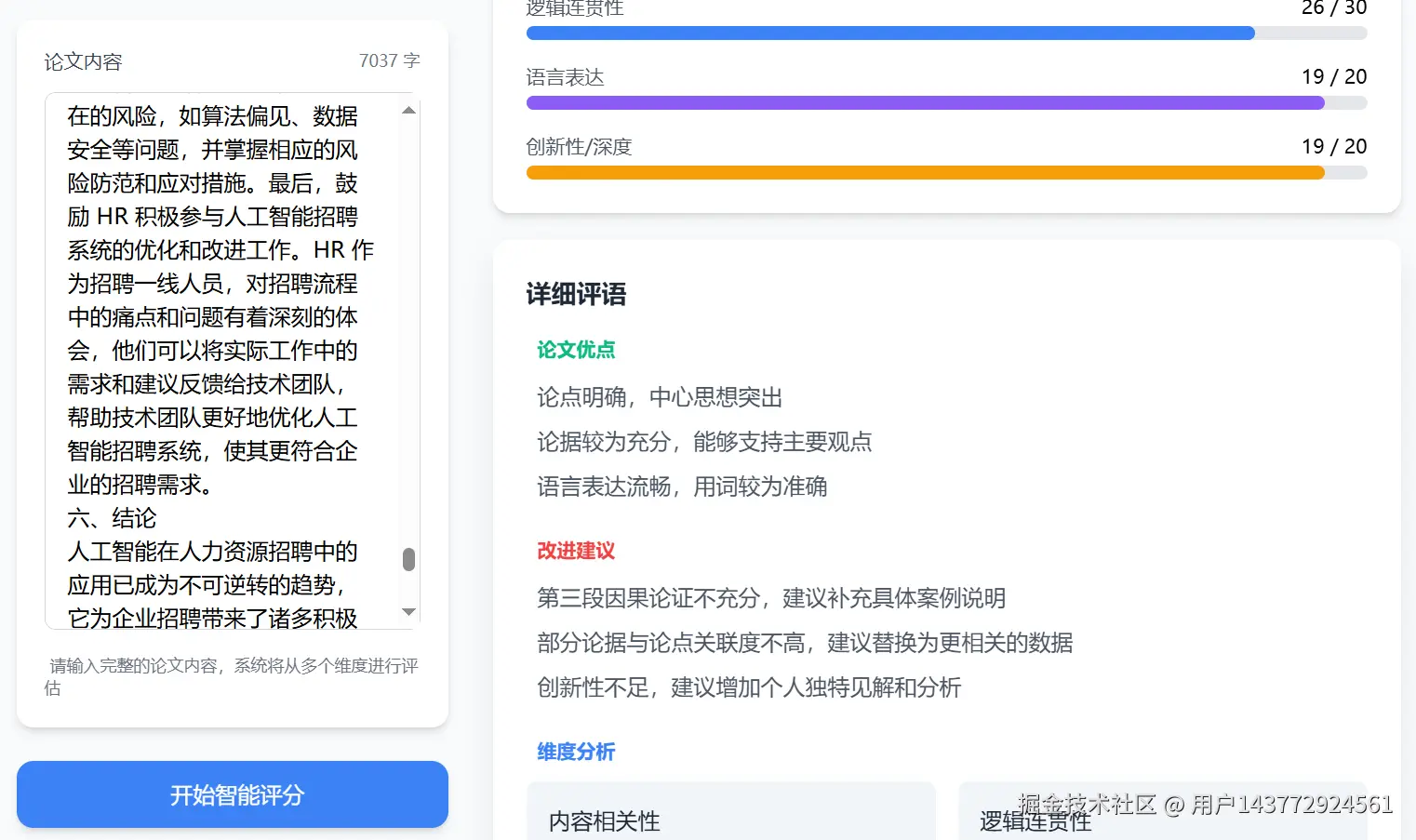Click the down arrow of the essay scrollbar
Screen dimensions: 1416x840
408,611
